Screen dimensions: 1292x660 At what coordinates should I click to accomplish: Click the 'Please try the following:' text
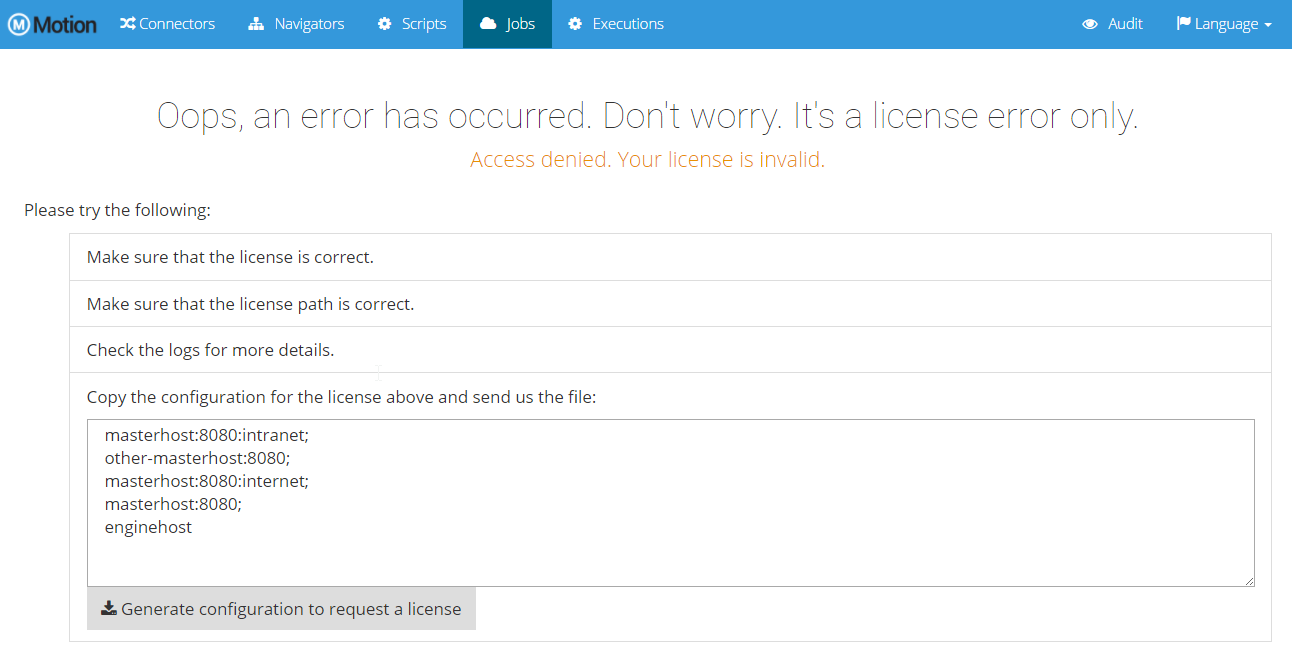pos(118,210)
